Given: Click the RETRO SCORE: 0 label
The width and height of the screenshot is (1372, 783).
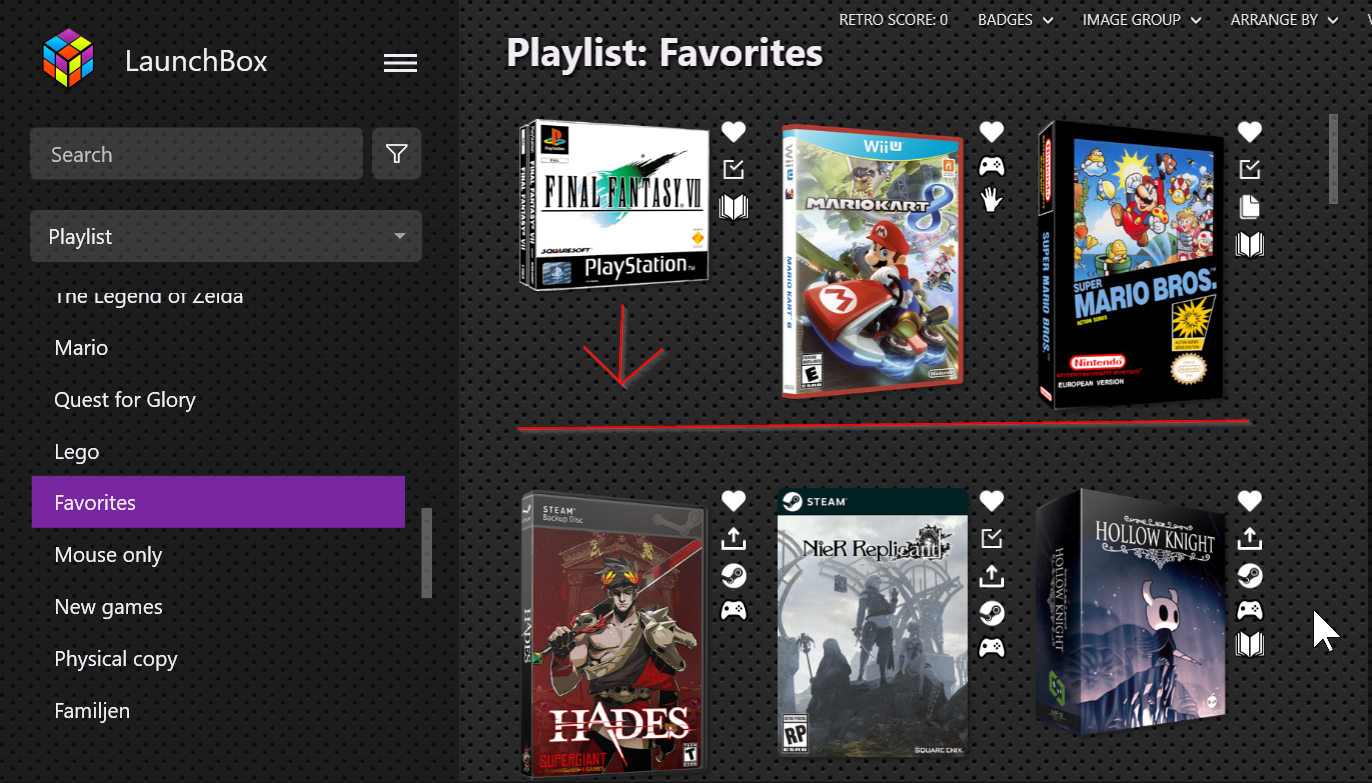Looking at the screenshot, I should [893, 19].
